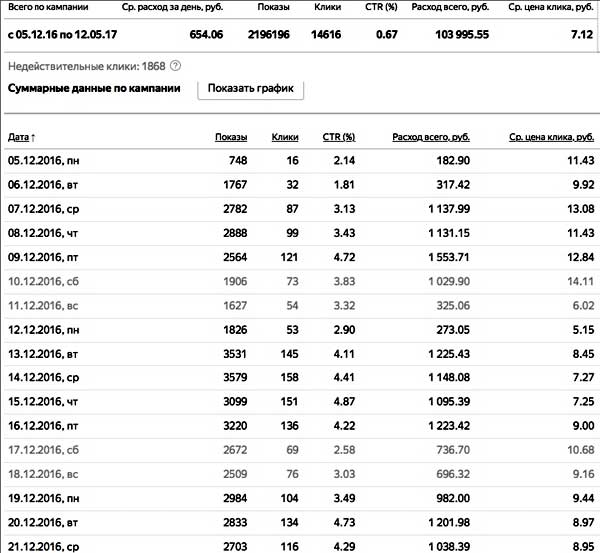Sort by Расход всего, руб. column header
Image resolution: width=600 pixels, height=553 pixels.
pyautogui.click(x=431, y=137)
